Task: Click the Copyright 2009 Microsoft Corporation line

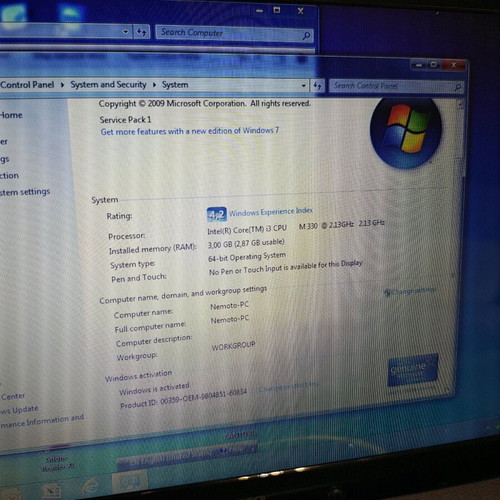Action: pos(205,104)
